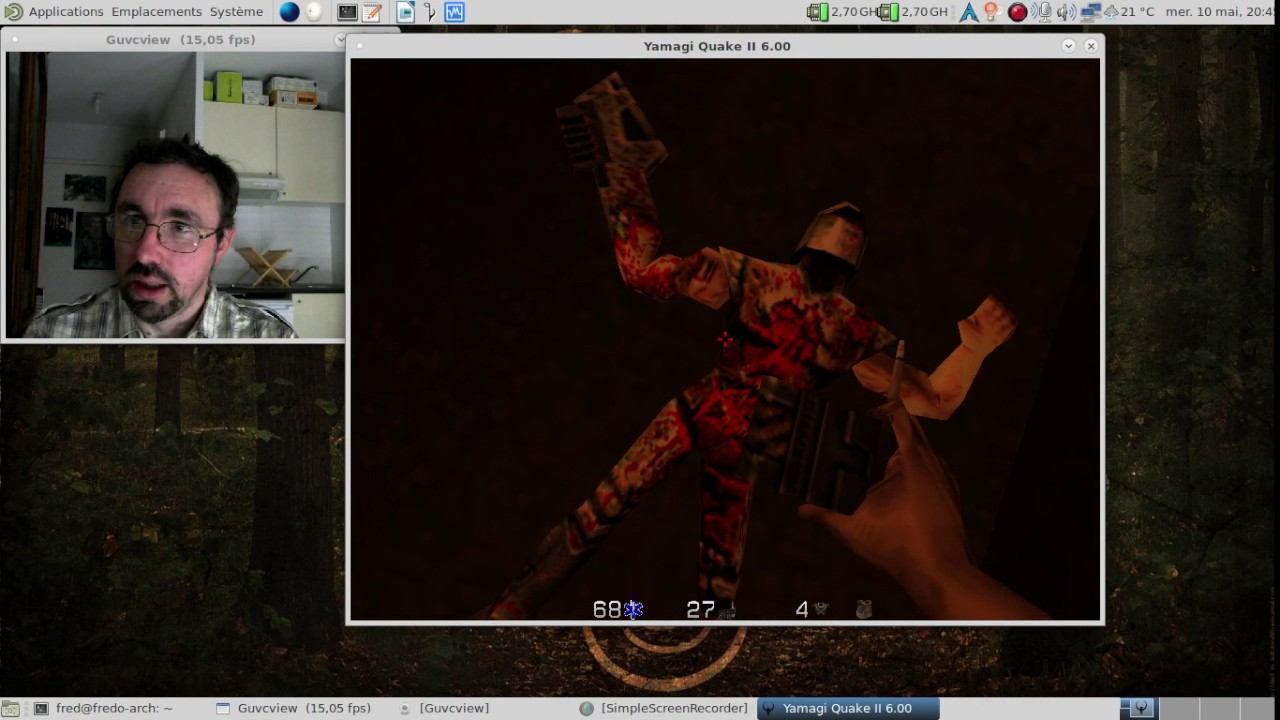
Task: Click the microphone tray icon
Action: pos(1043,12)
